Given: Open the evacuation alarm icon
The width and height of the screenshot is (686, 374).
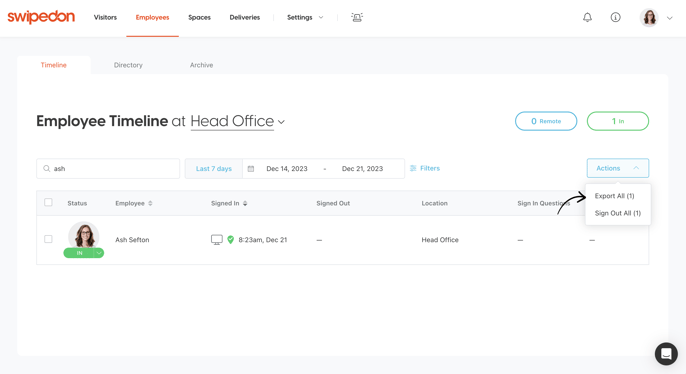Looking at the screenshot, I should (x=357, y=17).
